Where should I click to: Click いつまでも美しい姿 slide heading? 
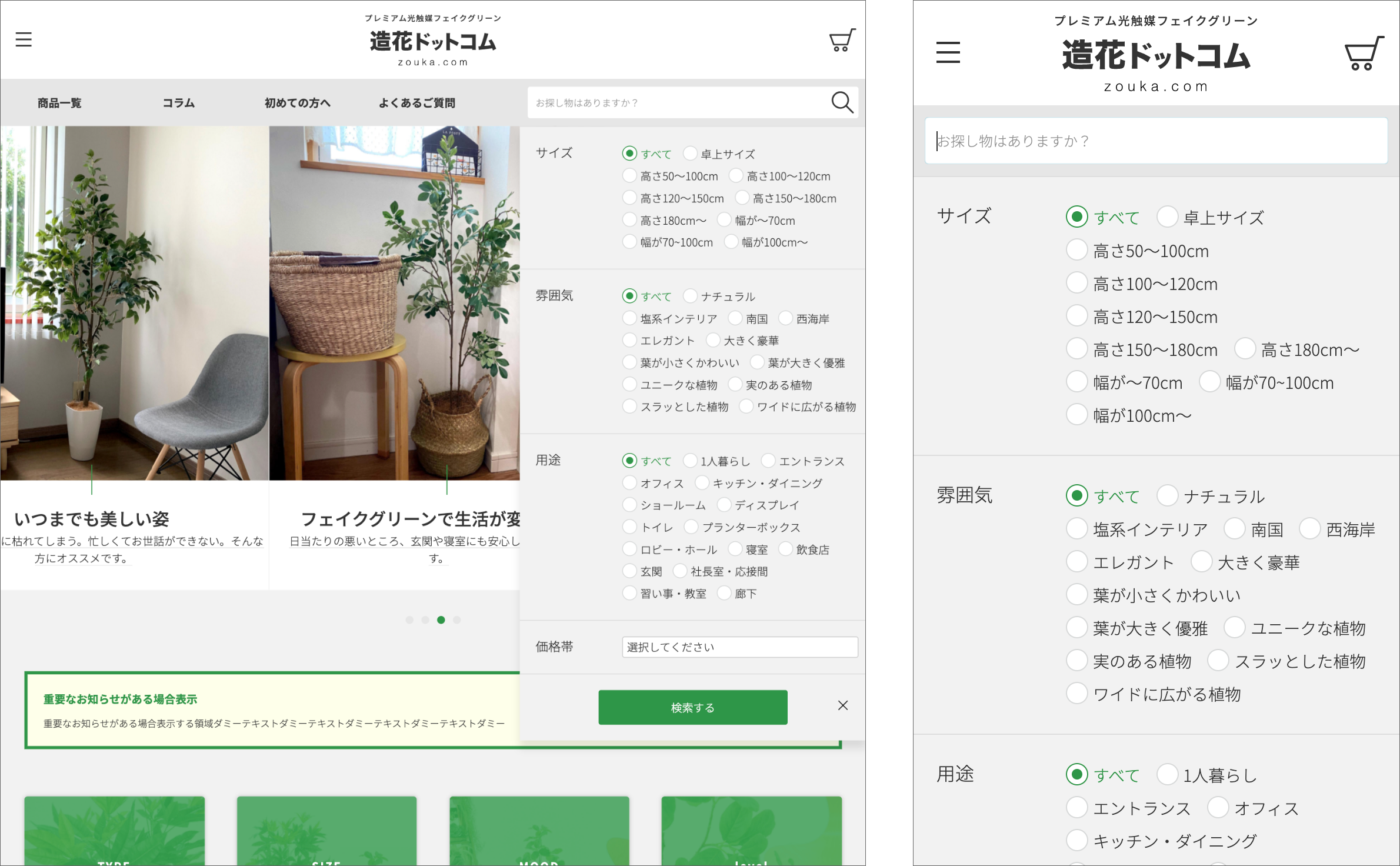click(92, 519)
